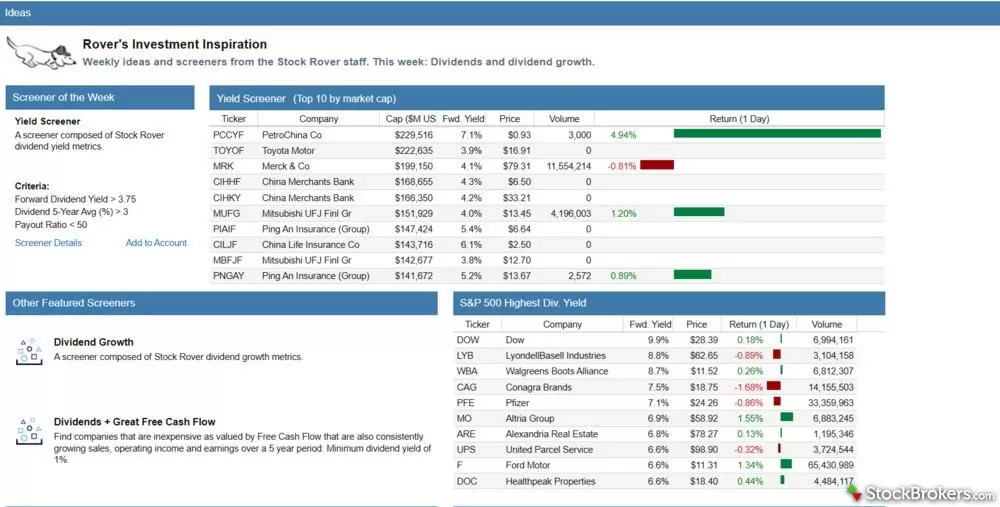Click Merck & Co price $79.31
Image resolution: width=1000 pixels, height=507 pixels.
click(x=516, y=166)
